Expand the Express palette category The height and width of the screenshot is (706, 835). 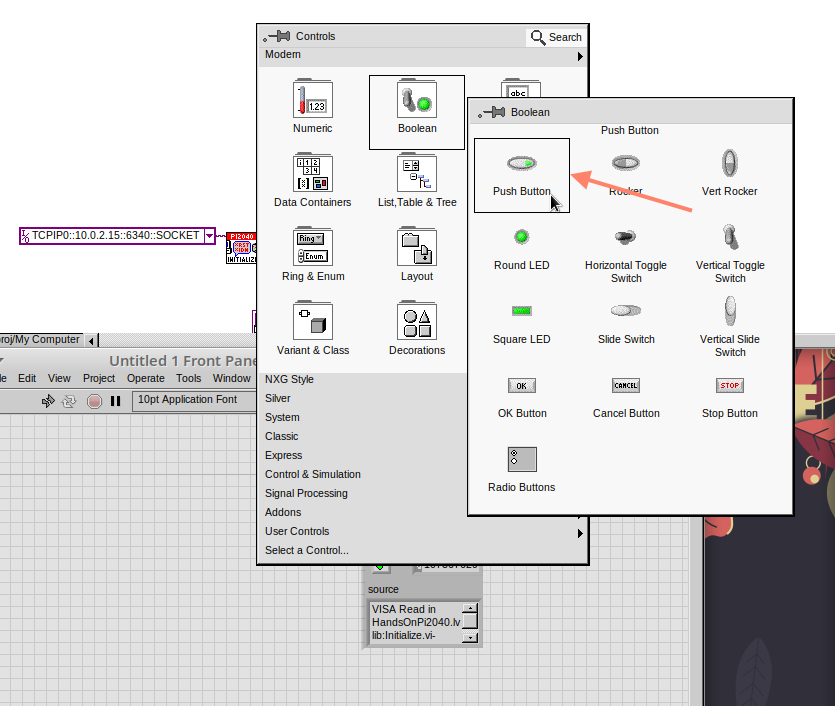point(283,455)
